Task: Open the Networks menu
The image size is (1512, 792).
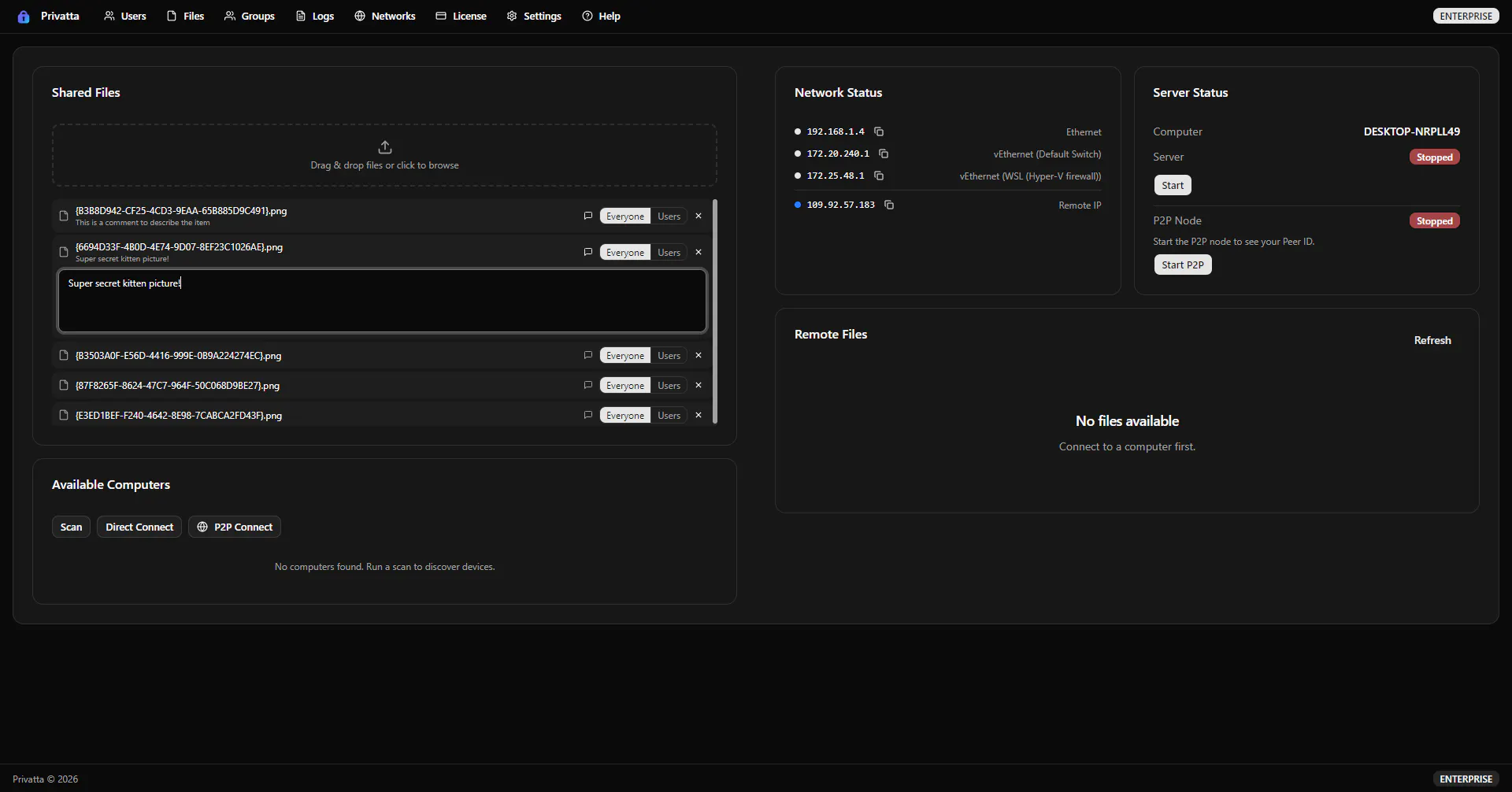Action: tap(385, 16)
